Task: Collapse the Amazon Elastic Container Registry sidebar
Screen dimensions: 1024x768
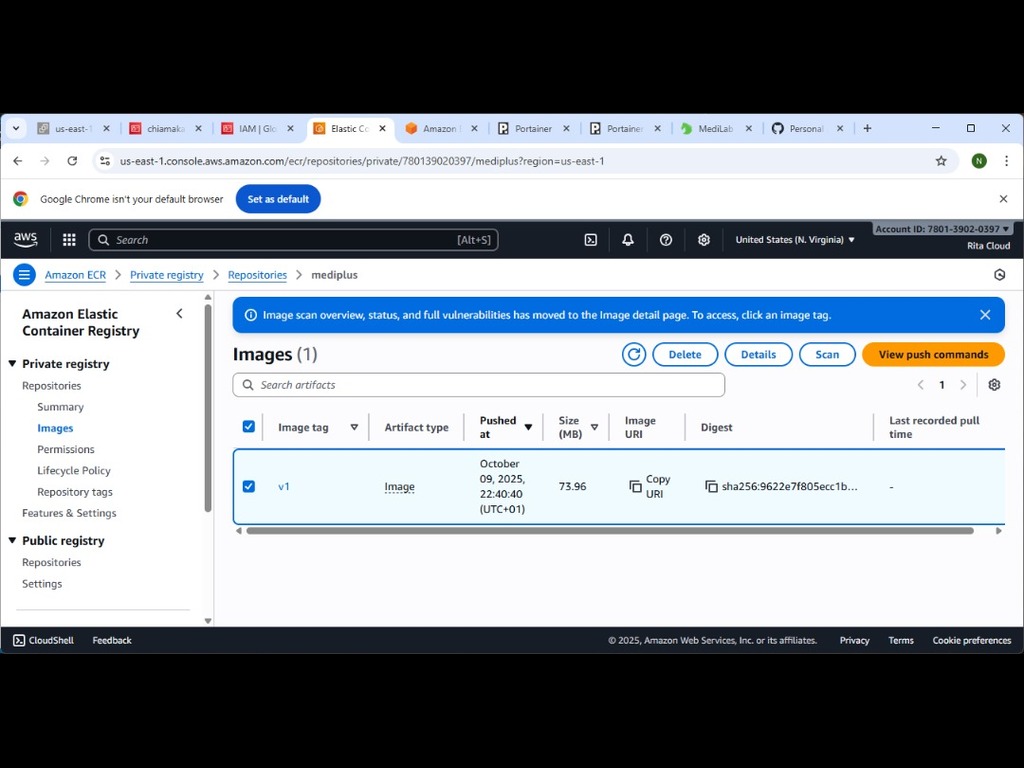Action: 179,313
